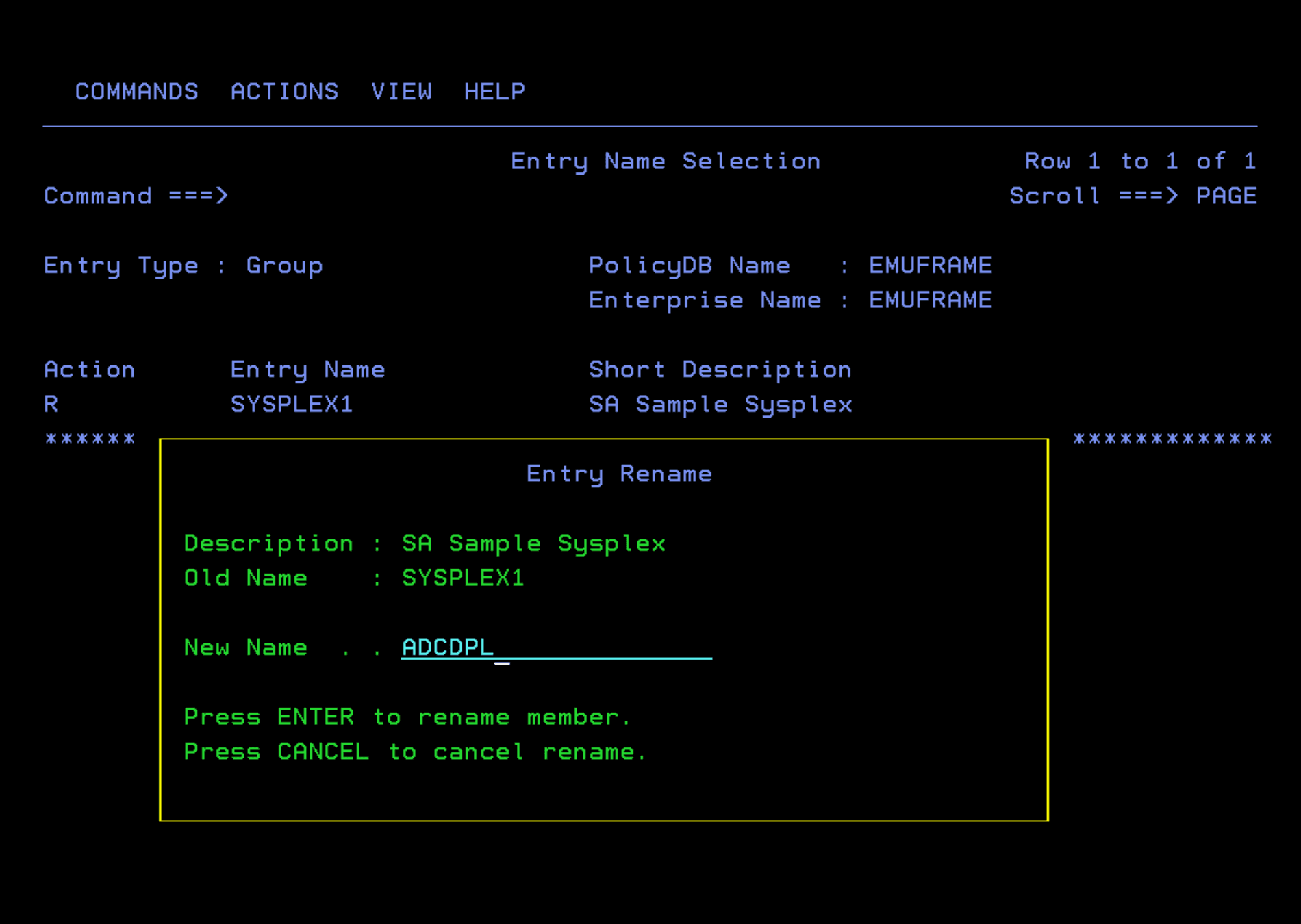The image size is (1301, 924).
Task: Click the Entry Rename dialog title
Action: click(618, 474)
